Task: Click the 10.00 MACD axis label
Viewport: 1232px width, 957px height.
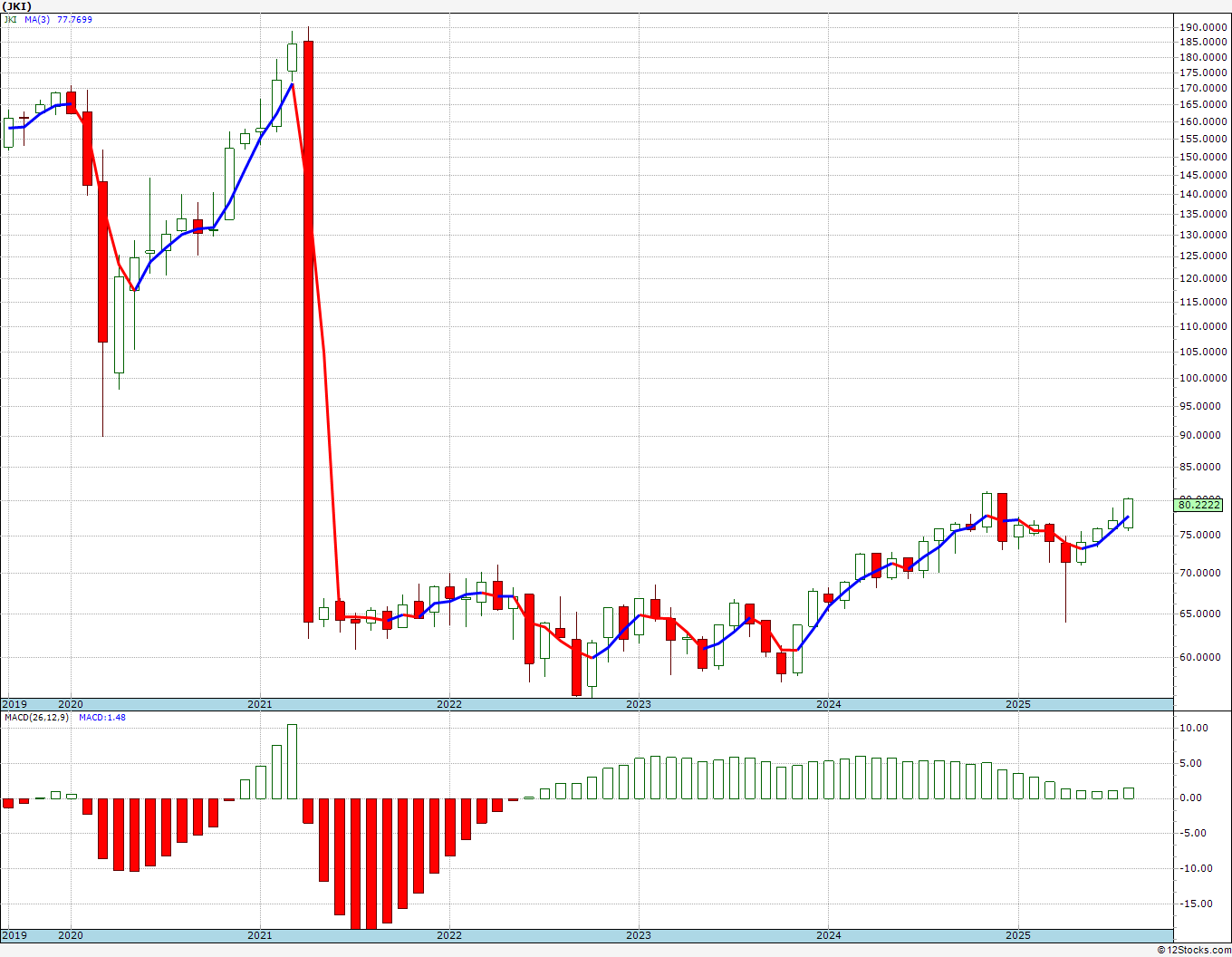Action: pyautogui.click(x=1194, y=728)
